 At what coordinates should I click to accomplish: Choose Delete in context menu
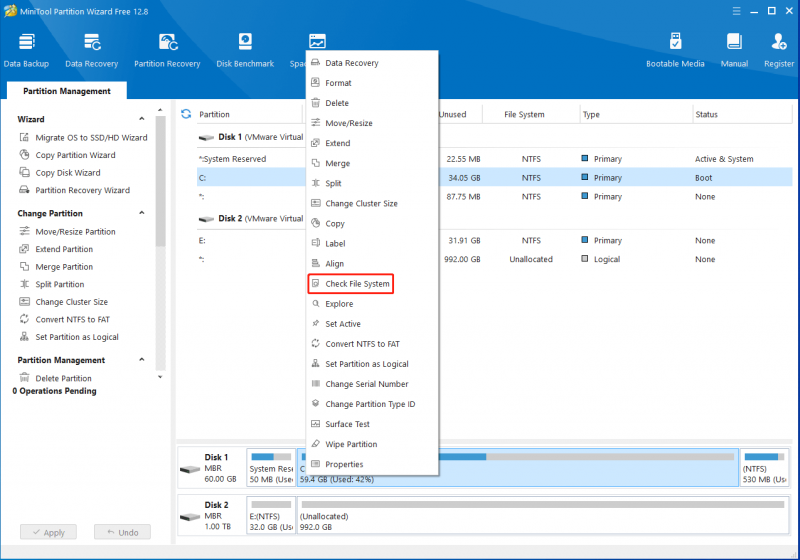(x=372, y=103)
